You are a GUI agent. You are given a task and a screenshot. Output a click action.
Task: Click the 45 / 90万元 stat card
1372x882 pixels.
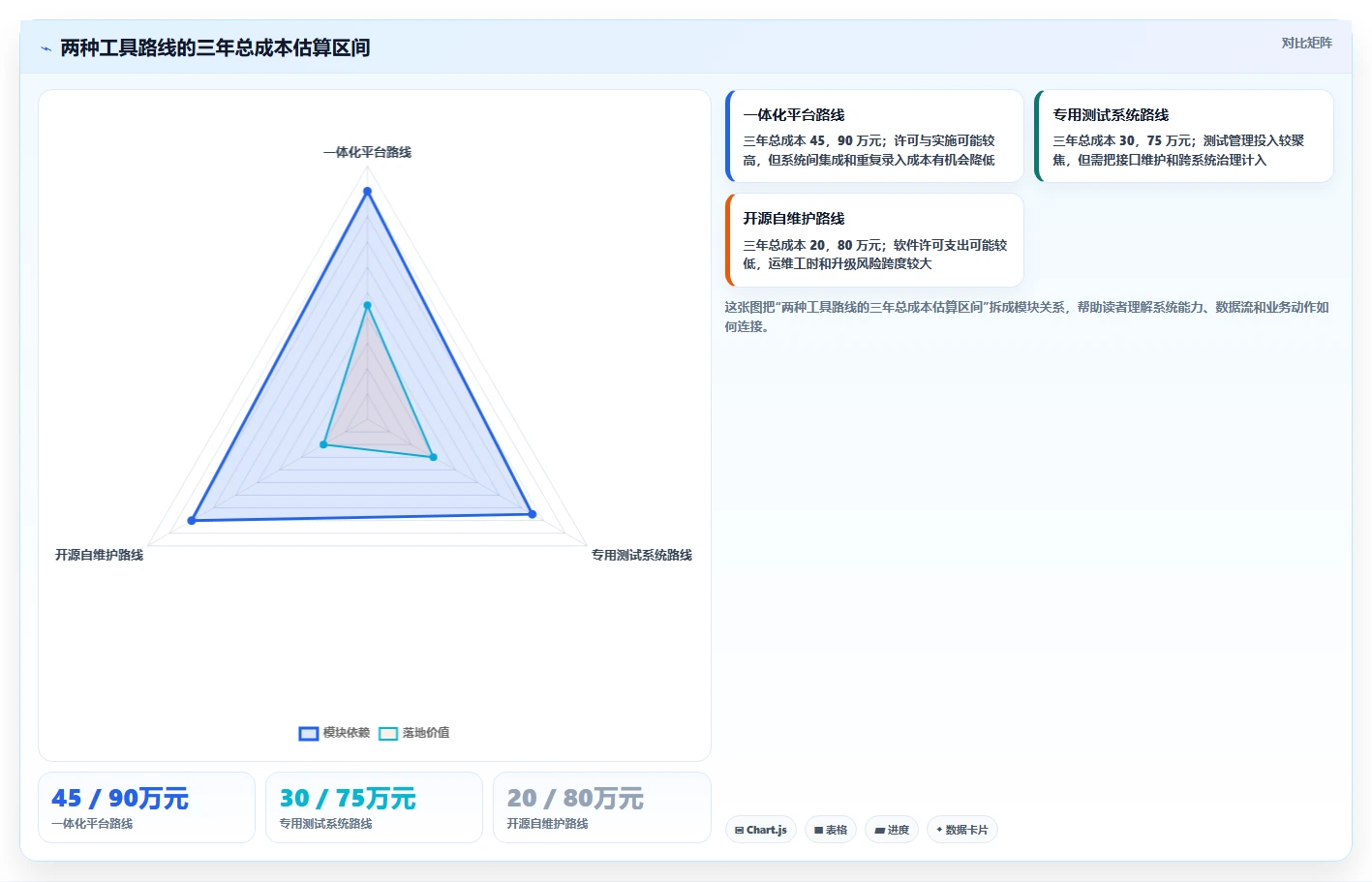[x=146, y=807]
